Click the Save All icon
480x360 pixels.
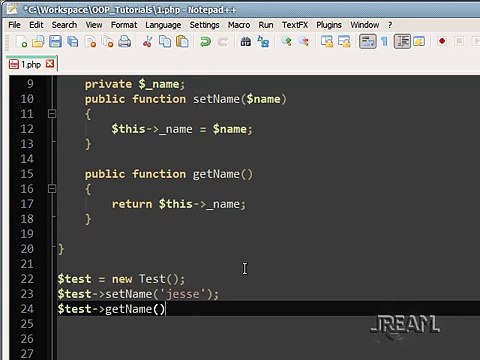pos(73,42)
